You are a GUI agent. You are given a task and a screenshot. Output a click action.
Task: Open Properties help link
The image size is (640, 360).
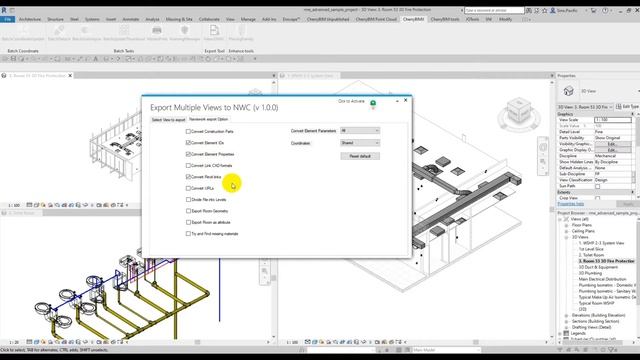click(x=571, y=204)
